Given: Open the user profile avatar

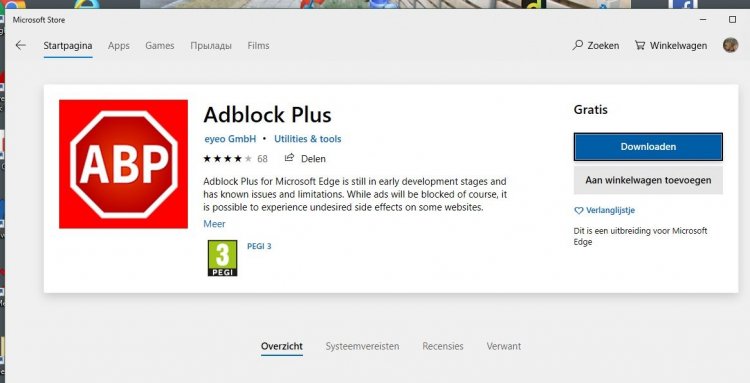Looking at the screenshot, I should coord(730,45).
